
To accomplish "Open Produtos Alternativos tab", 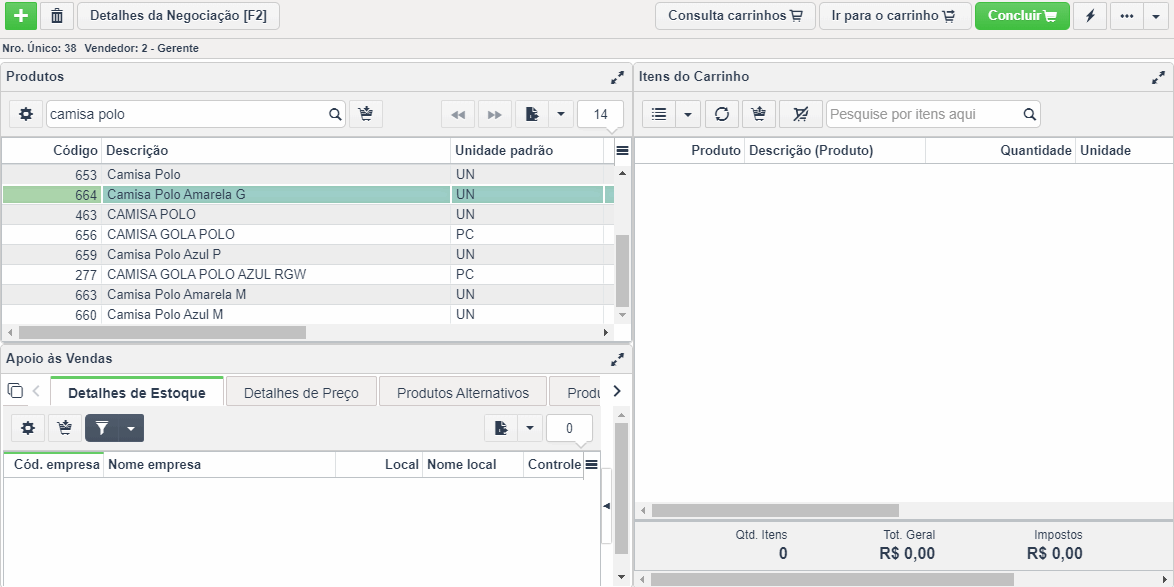I will point(463,392).
